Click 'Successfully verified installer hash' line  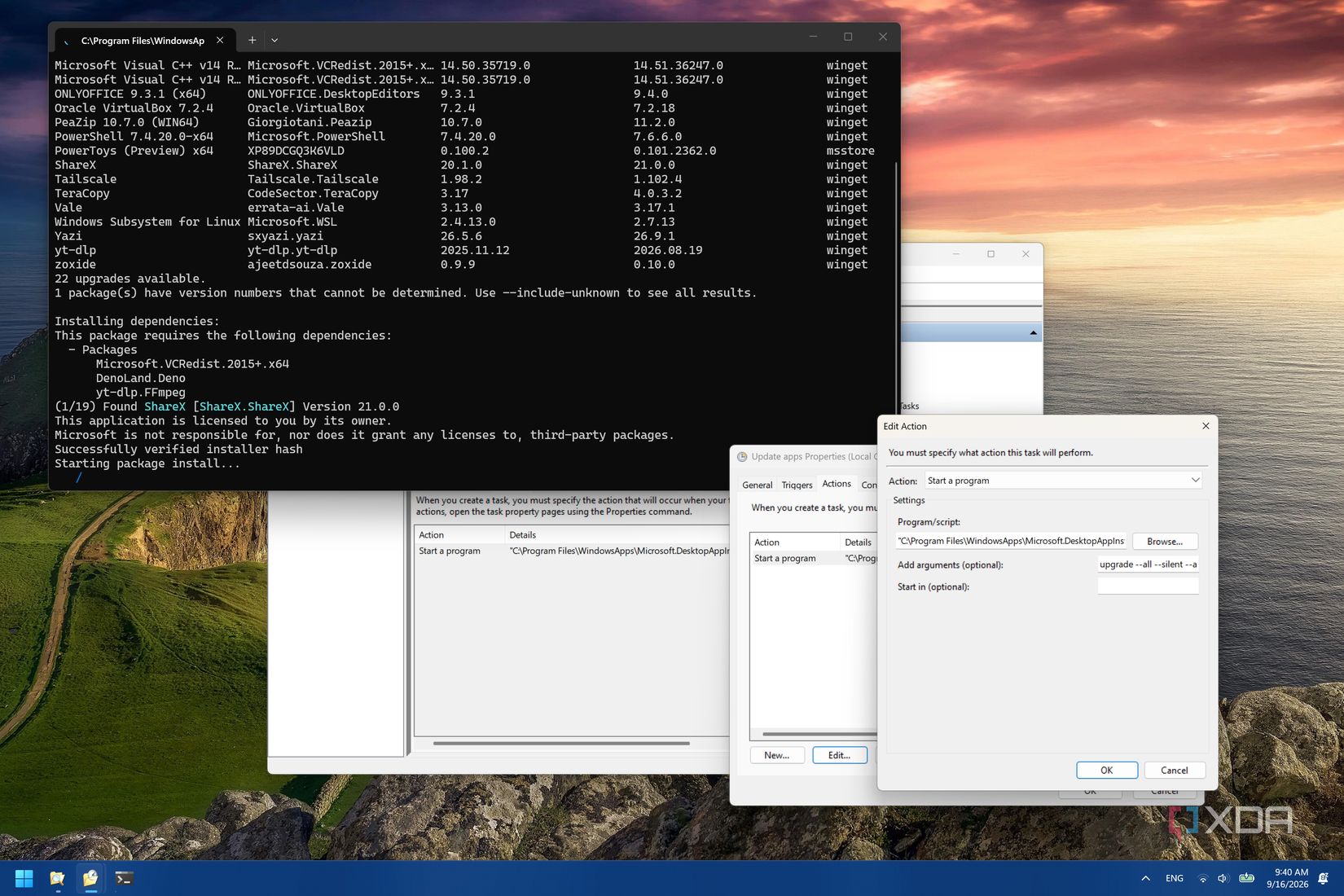(x=178, y=449)
